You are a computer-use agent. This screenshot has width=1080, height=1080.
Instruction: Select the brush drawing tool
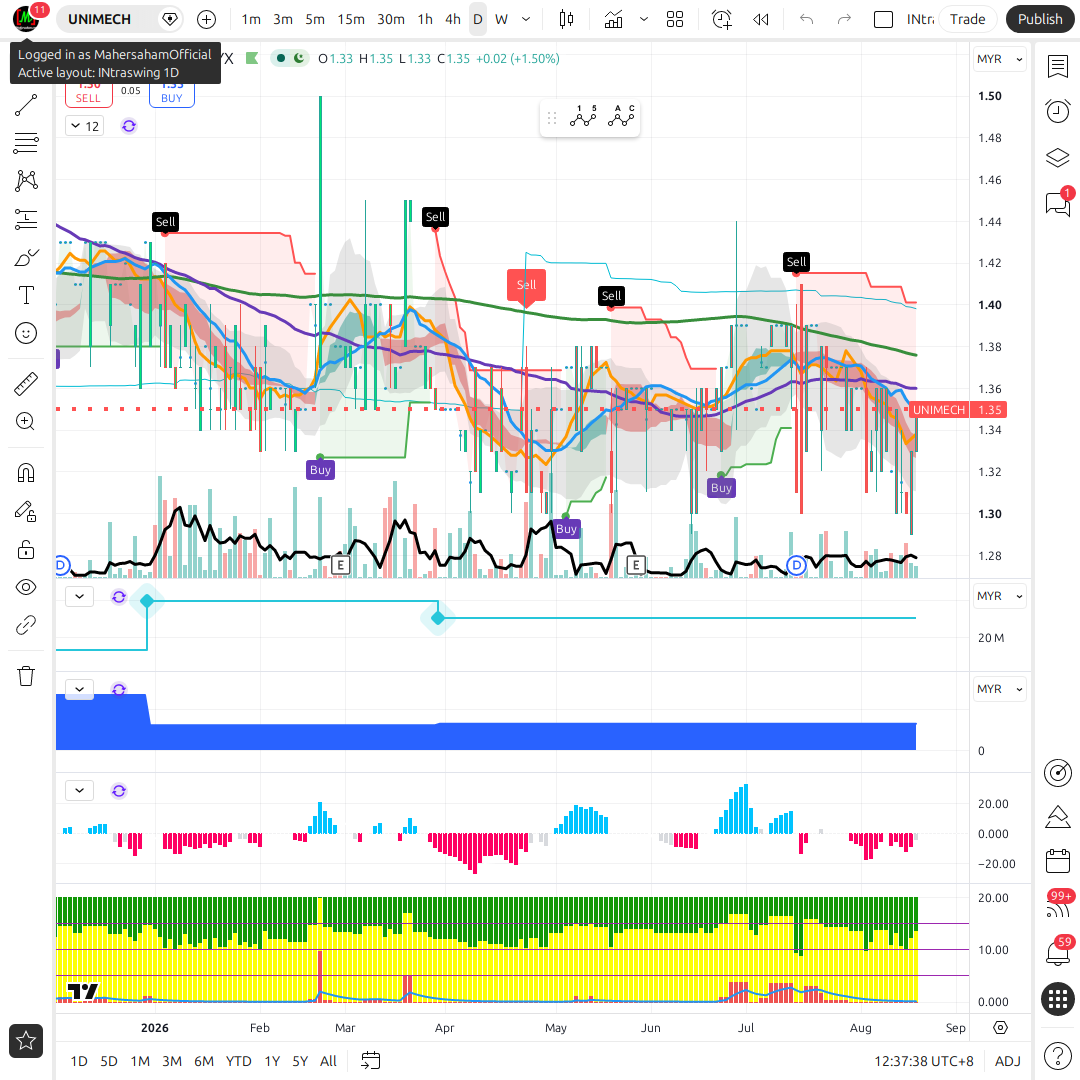25,258
